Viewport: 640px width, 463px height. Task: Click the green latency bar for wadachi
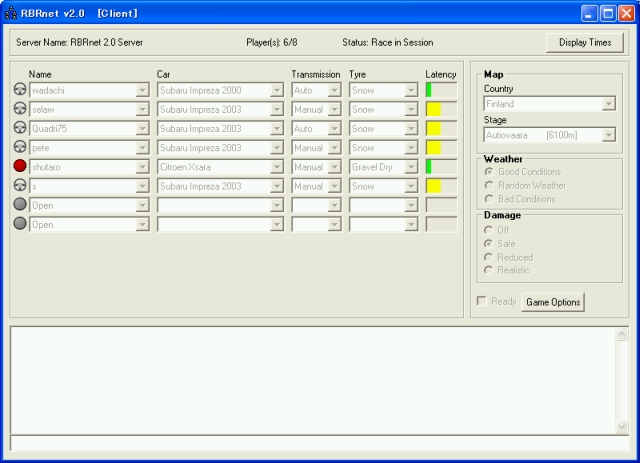(429, 90)
